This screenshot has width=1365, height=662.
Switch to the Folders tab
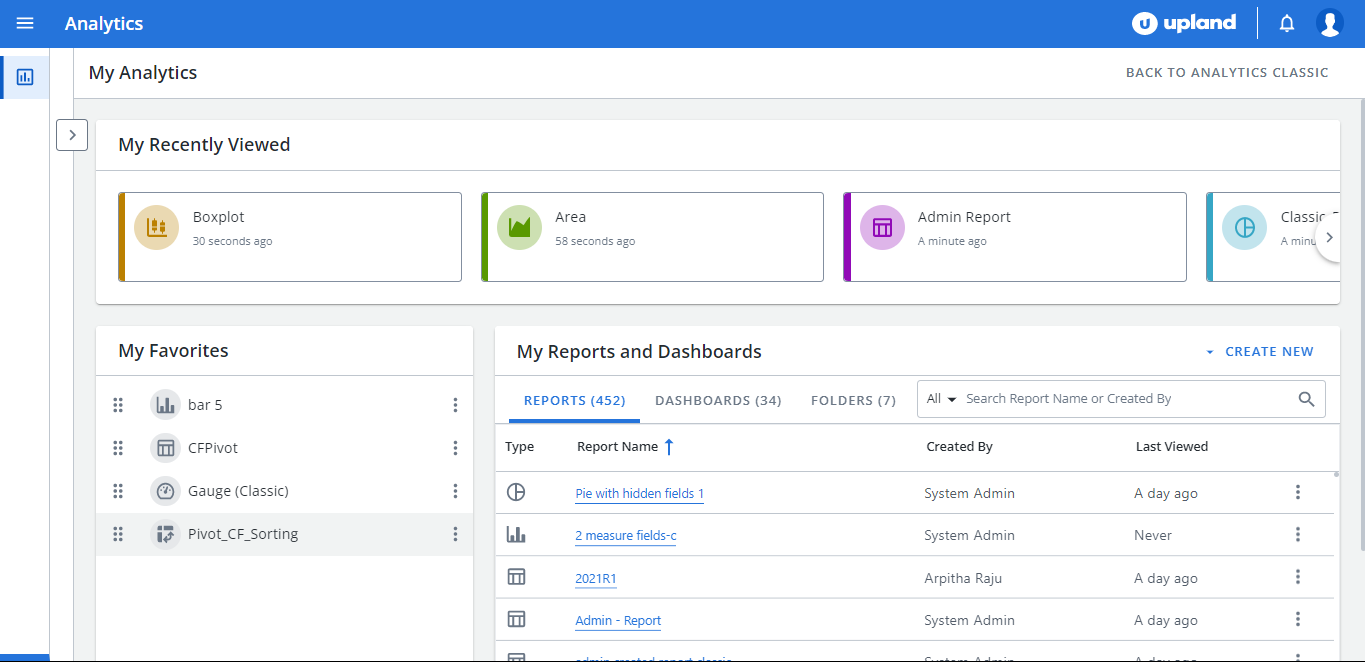(x=852, y=400)
